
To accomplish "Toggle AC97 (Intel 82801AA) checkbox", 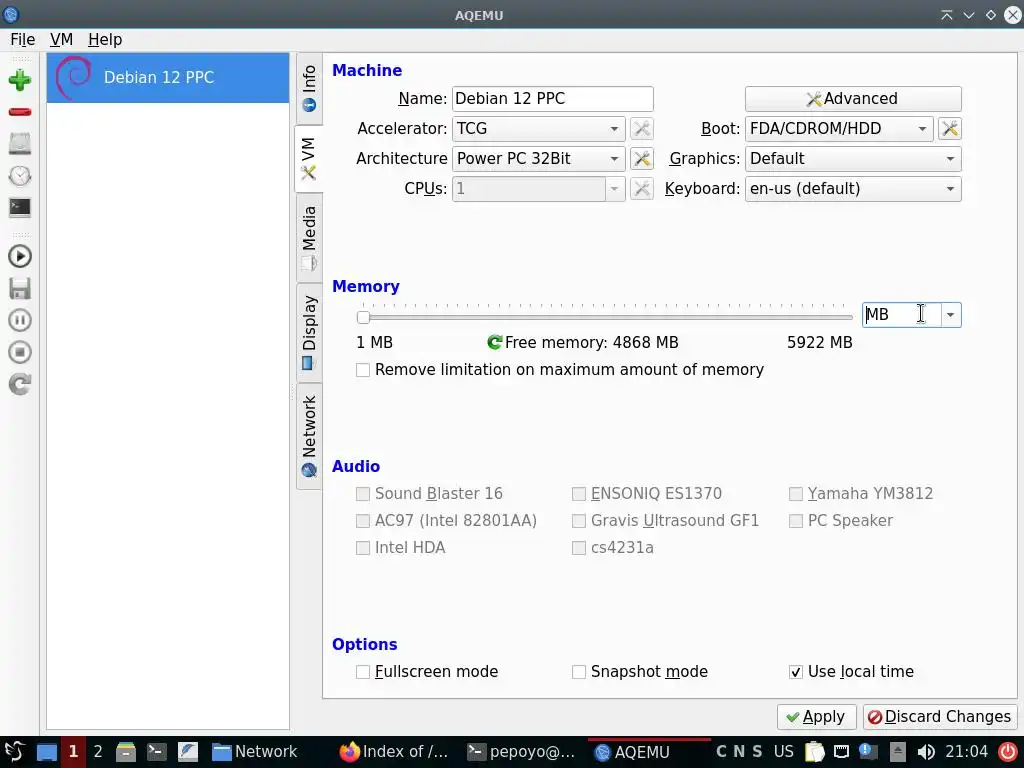I will point(363,521).
